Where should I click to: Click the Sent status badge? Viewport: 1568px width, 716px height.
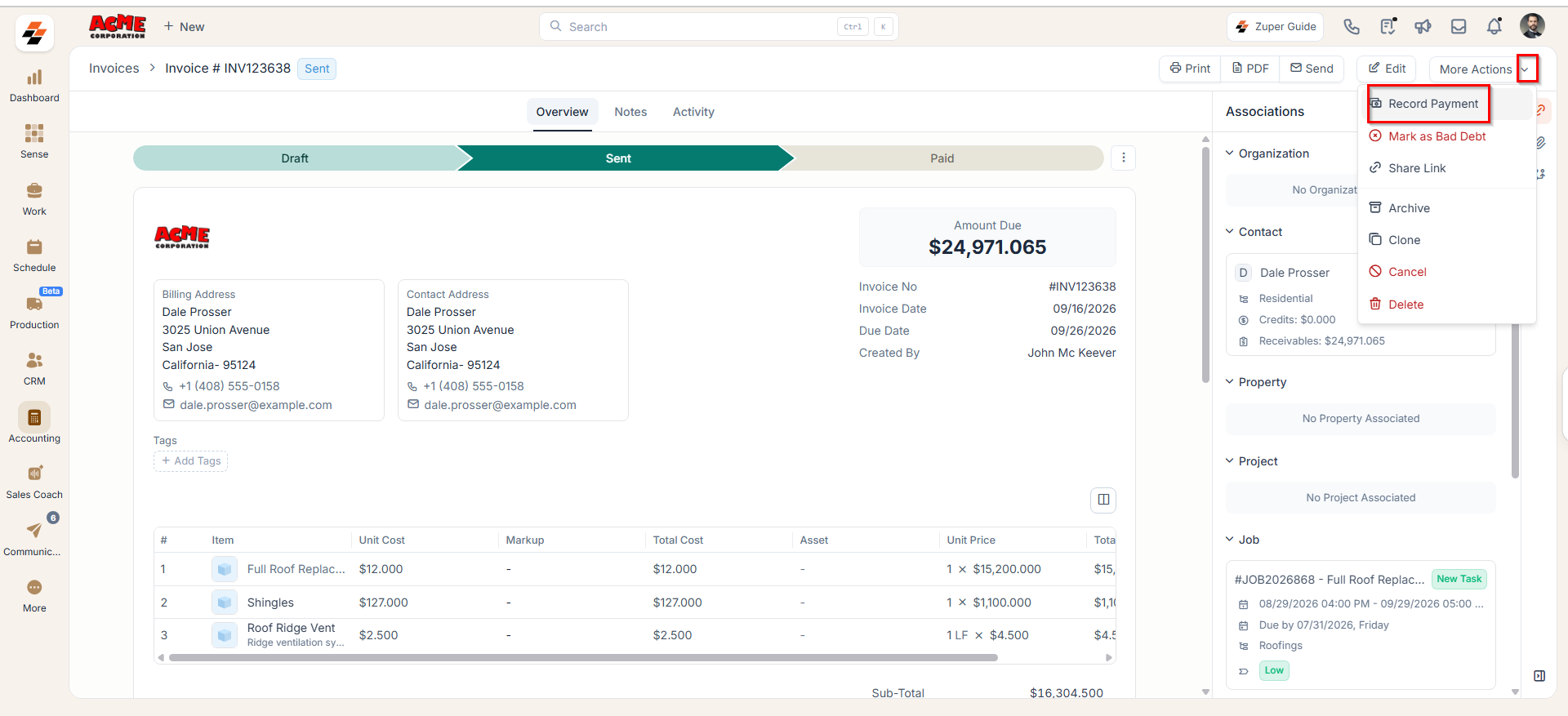click(x=317, y=69)
